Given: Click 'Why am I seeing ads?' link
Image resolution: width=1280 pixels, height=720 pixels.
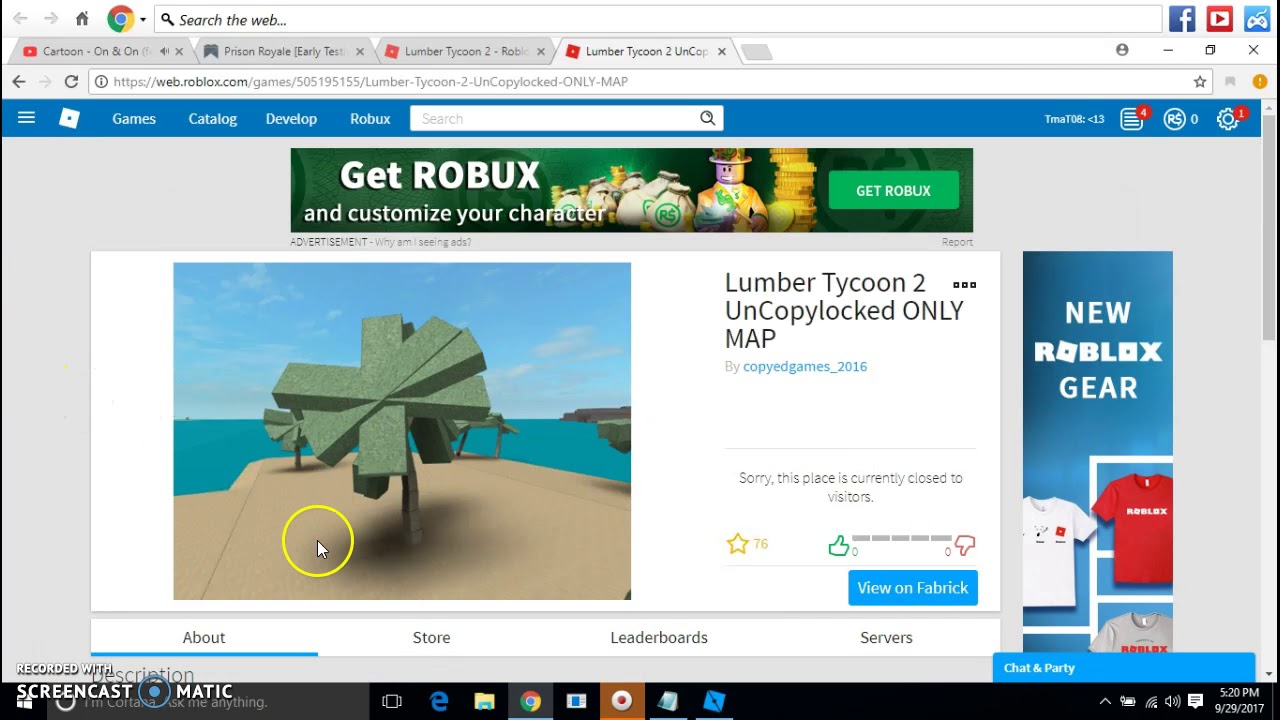Looking at the screenshot, I should coord(423,242).
